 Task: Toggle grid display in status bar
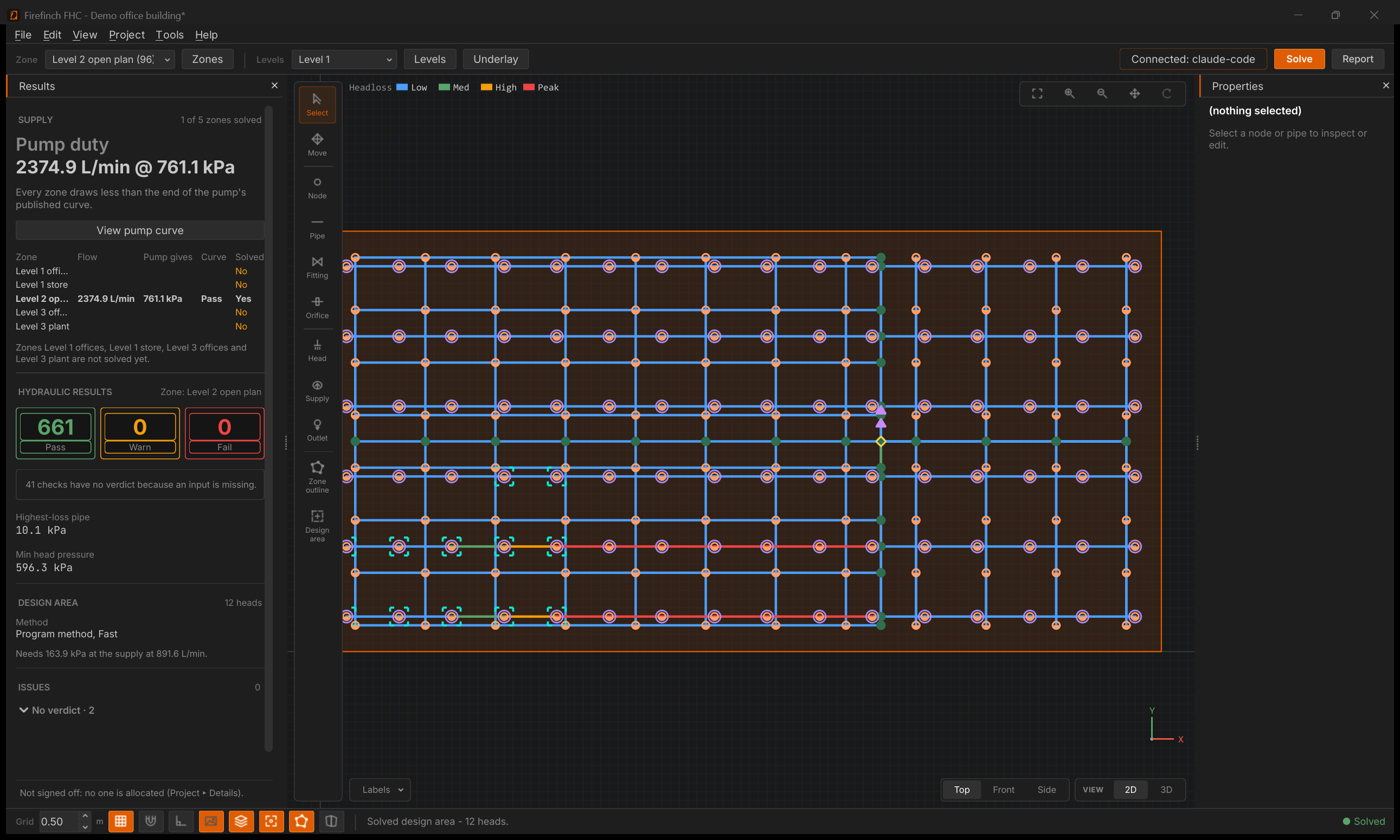click(x=120, y=822)
